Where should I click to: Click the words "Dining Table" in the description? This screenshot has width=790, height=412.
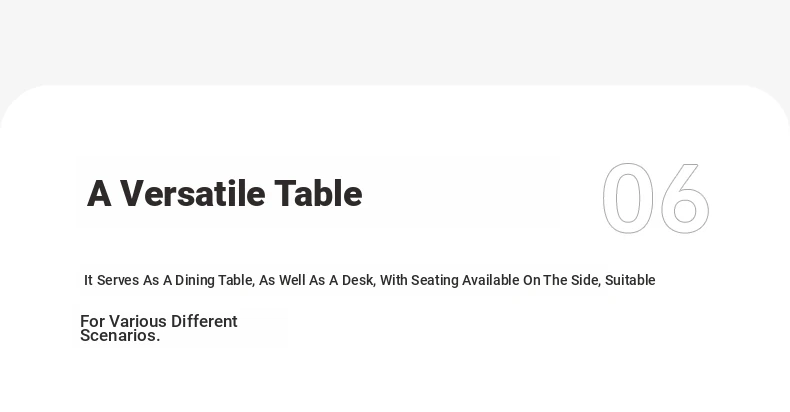[214, 280]
